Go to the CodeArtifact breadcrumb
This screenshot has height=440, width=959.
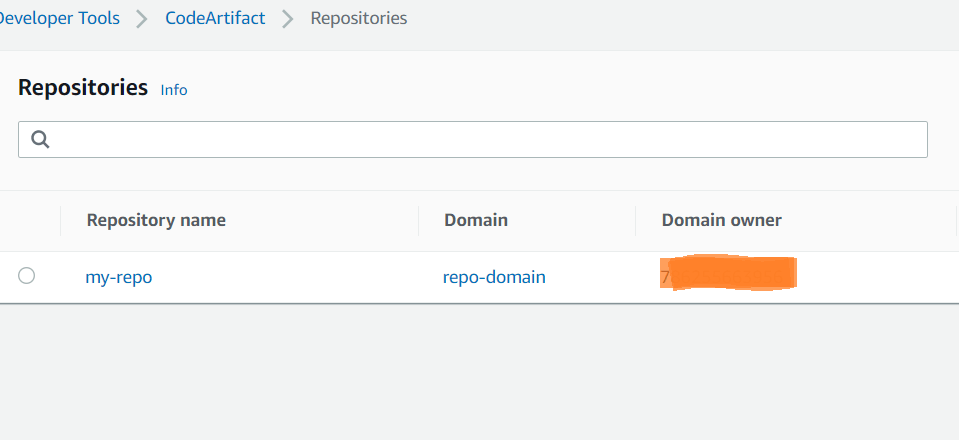click(215, 18)
